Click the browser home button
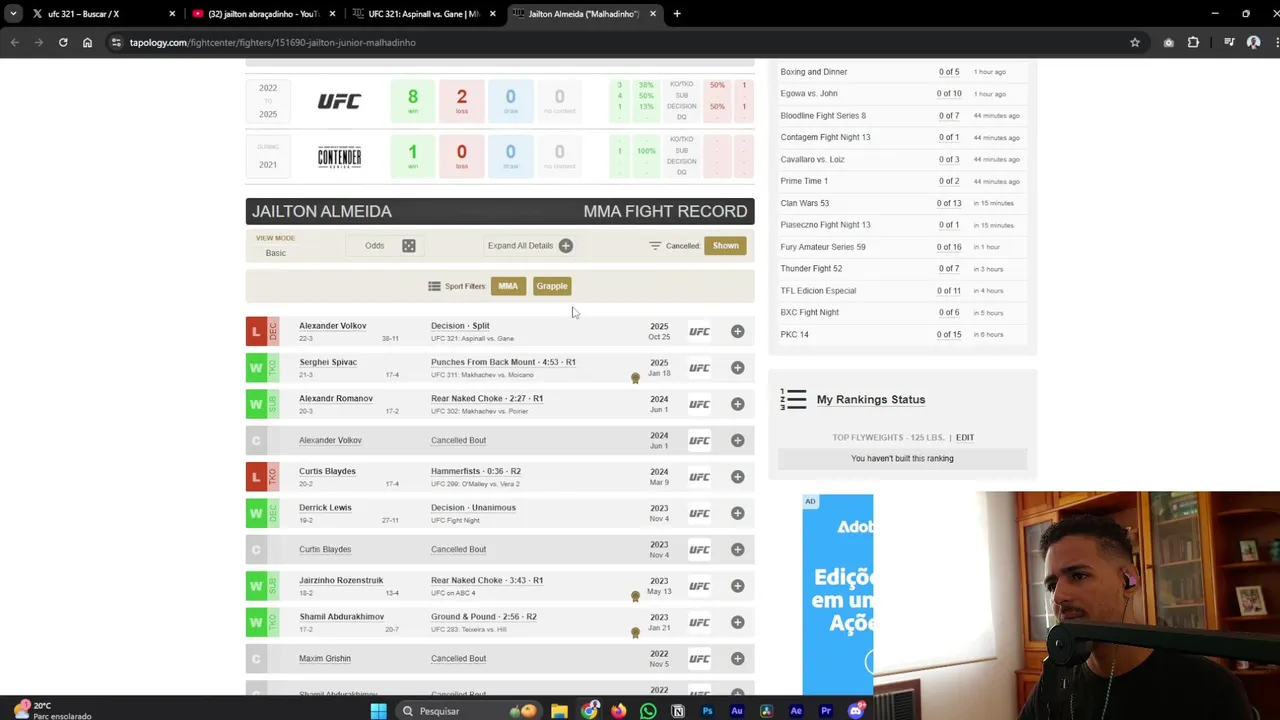Image resolution: width=1280 pixels, height=720 pixels. [x=87, y=42]
